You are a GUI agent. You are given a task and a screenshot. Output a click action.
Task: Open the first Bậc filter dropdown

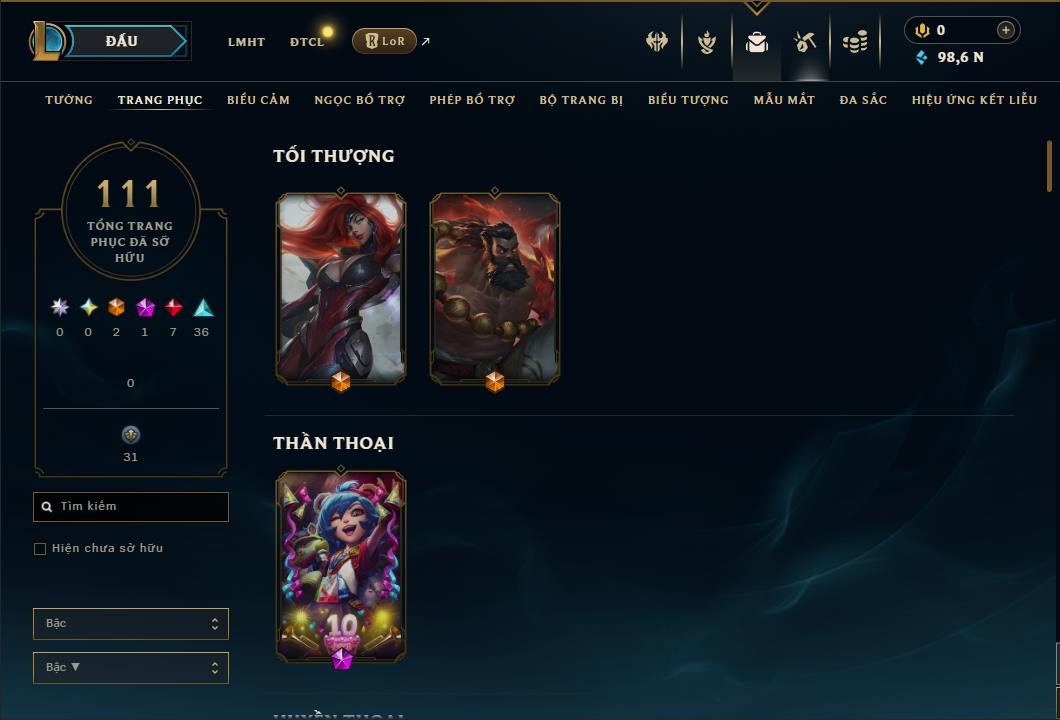131,623
